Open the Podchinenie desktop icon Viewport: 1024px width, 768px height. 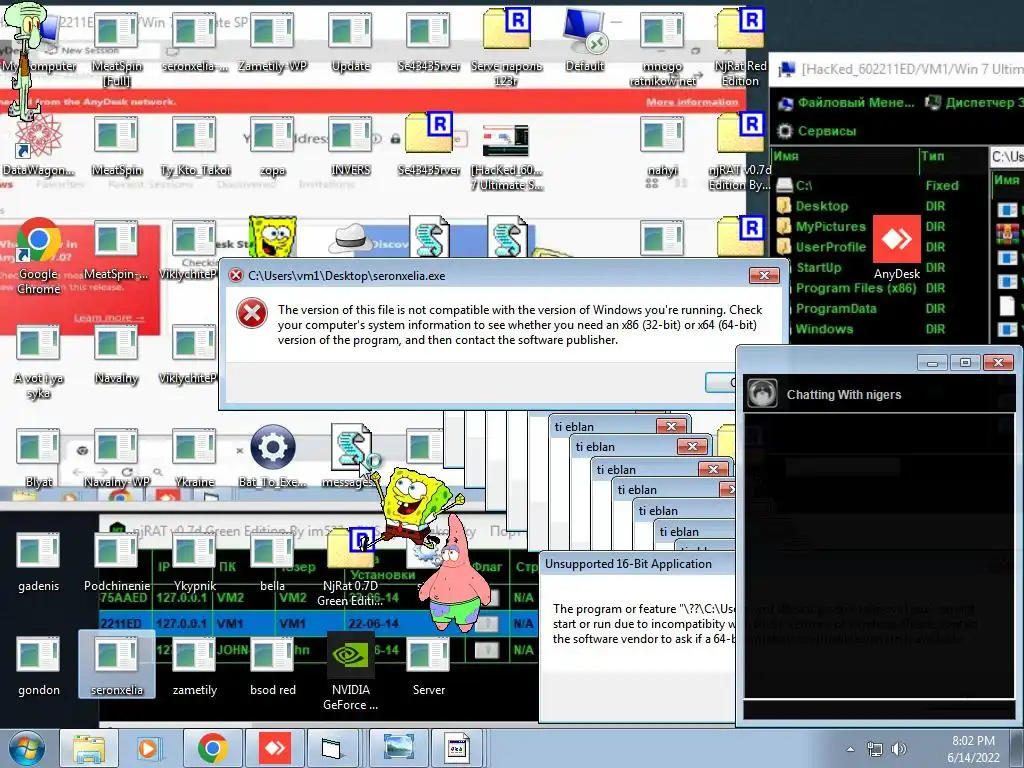[x=117, y=562]
